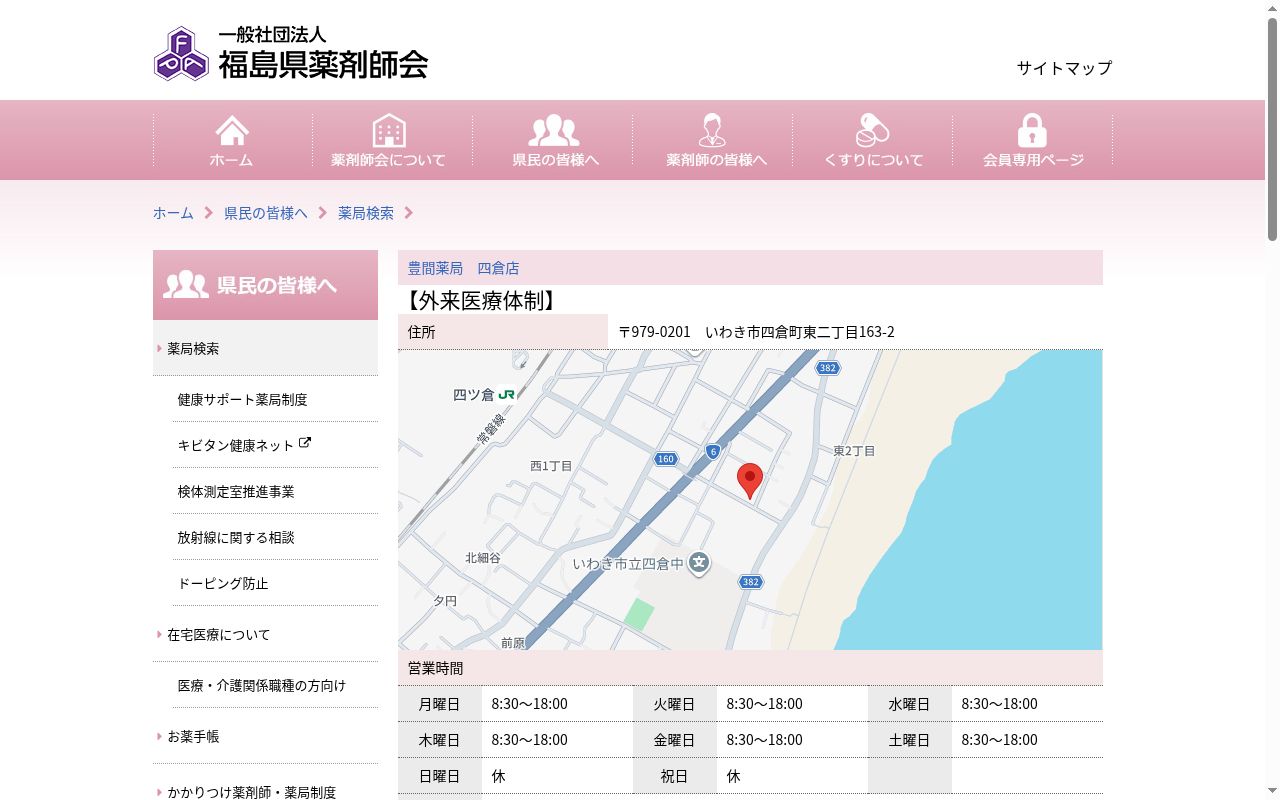Click the 豊間薬局 四倉店 pharmacy title

pos(463,268)
